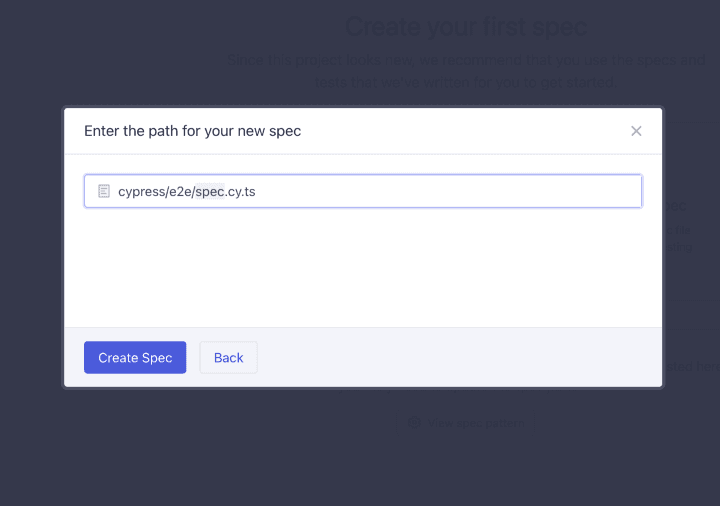Click the 'cypress' folder segment in the path

pos(140,191)
